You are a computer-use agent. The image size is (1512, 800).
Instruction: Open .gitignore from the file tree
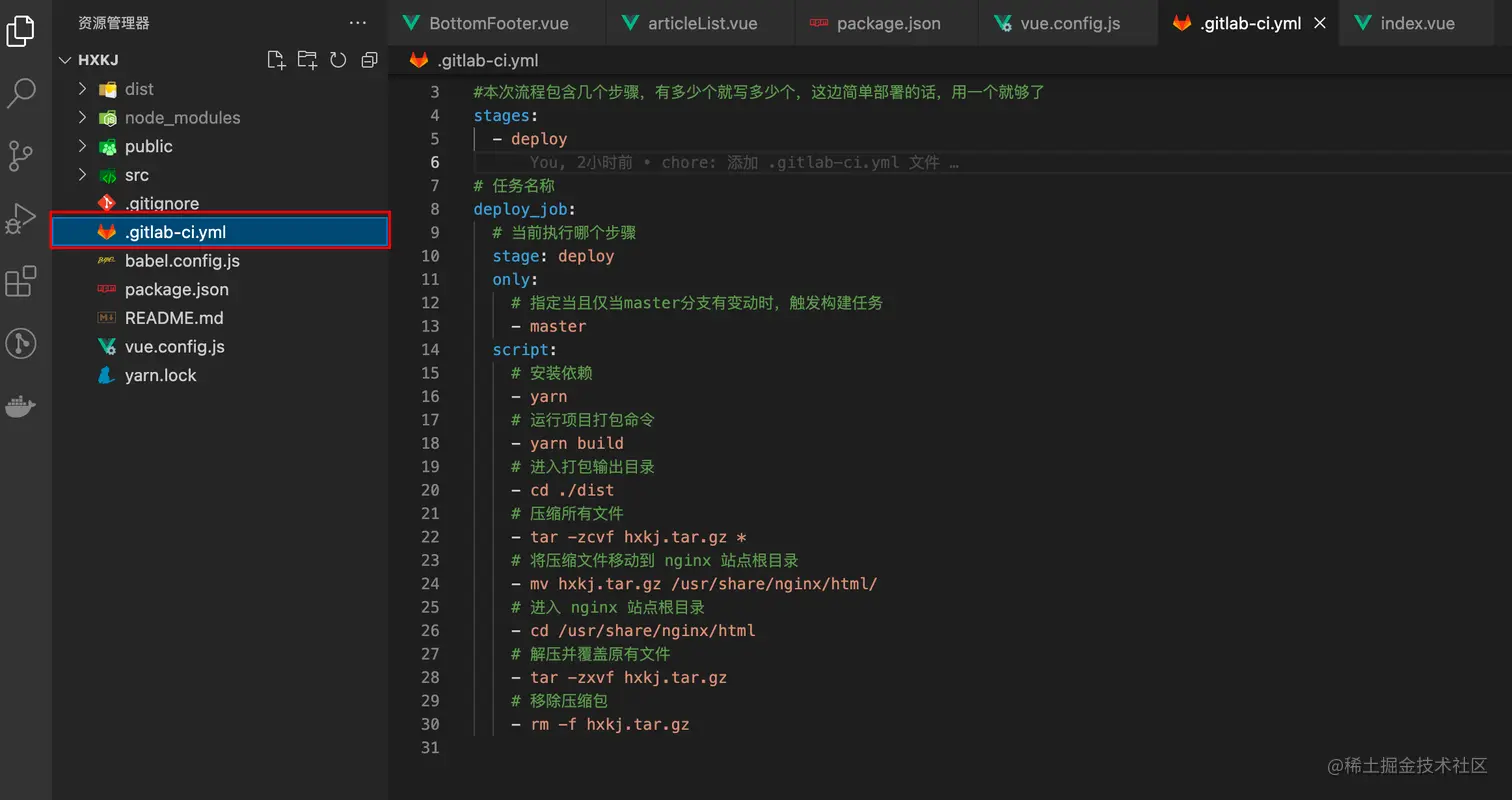point(220,203)
